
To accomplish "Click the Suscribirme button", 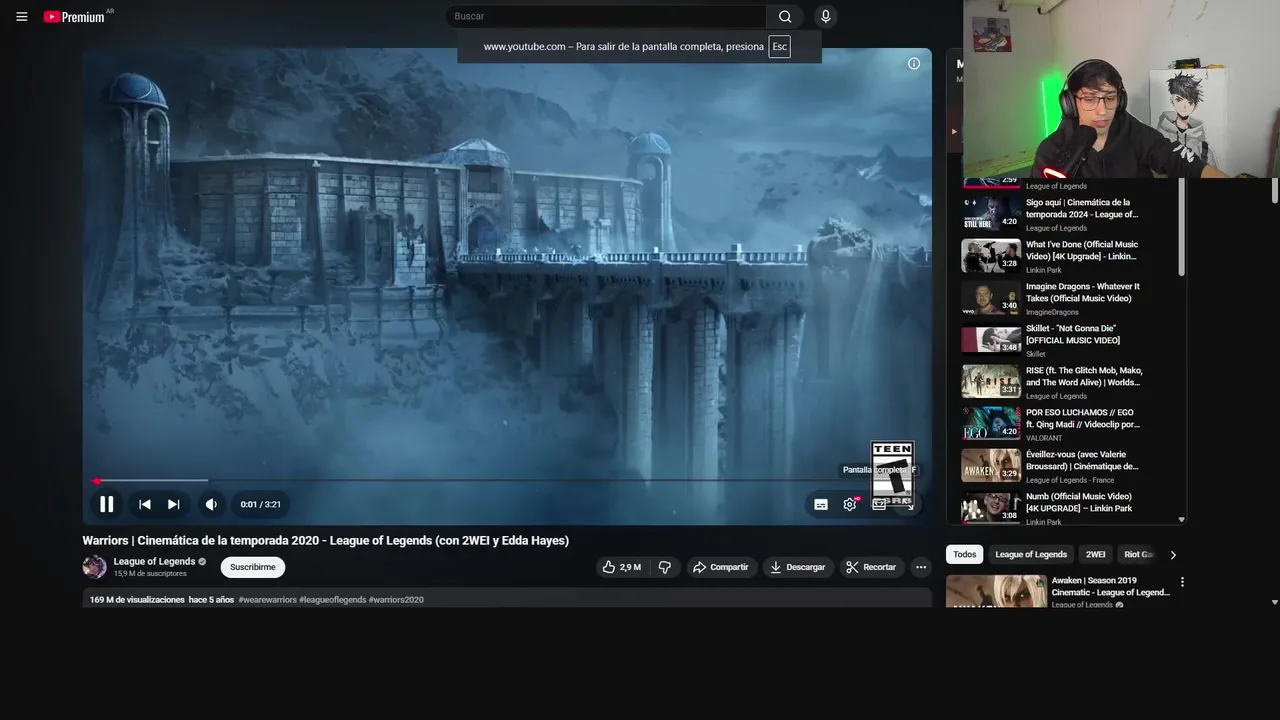I will 252,567.
